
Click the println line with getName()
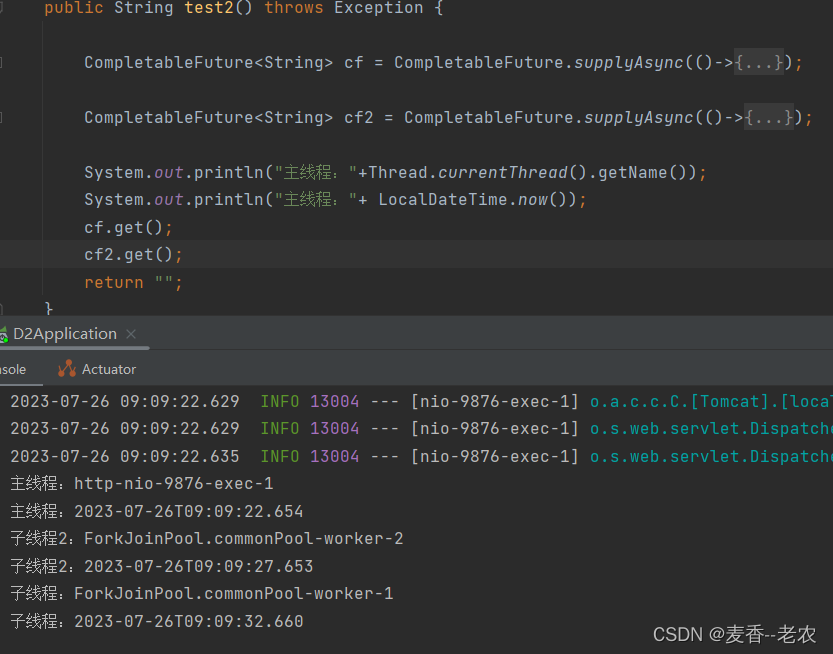coord(395,173)
